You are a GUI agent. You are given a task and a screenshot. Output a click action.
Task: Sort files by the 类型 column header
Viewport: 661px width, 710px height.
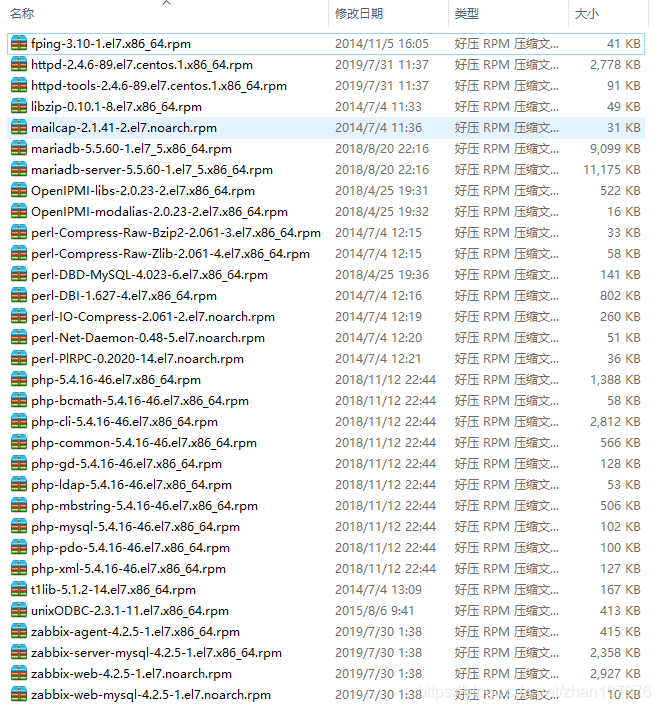coord(467,14)
